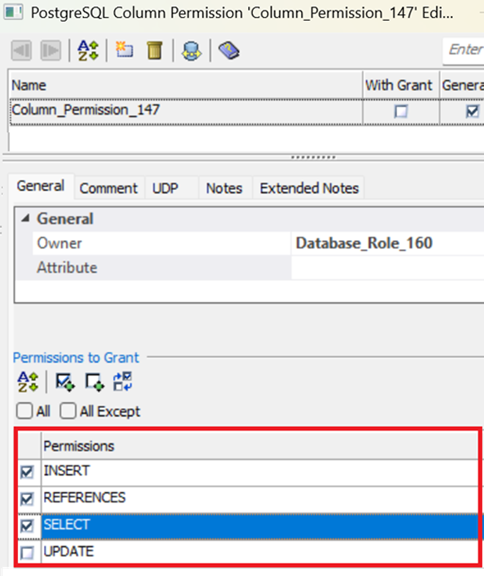Go to the next object arrow icon

click(x=50, y=50)
